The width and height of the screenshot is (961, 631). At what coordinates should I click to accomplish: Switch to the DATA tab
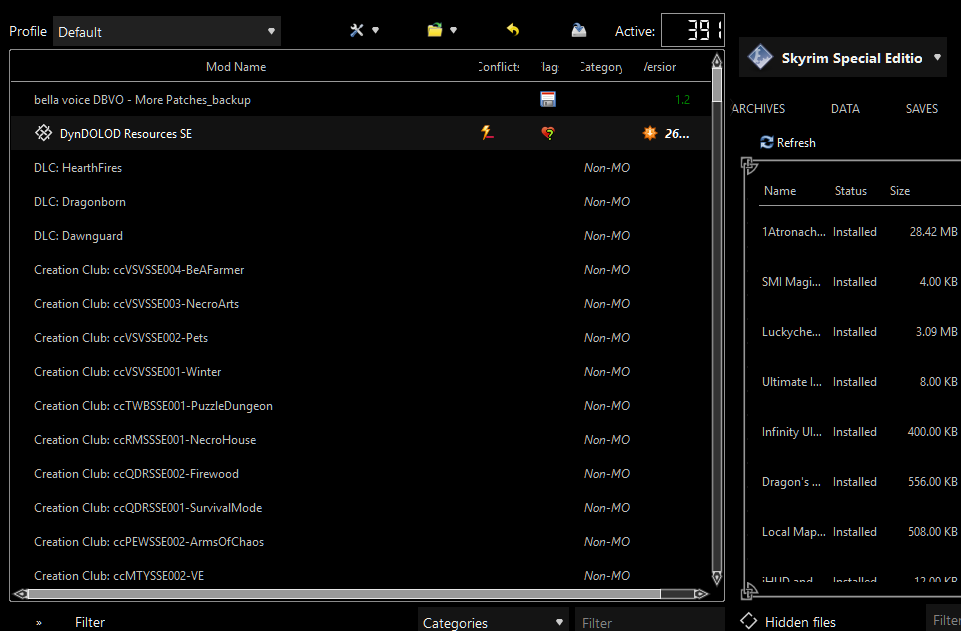[845, 108]
